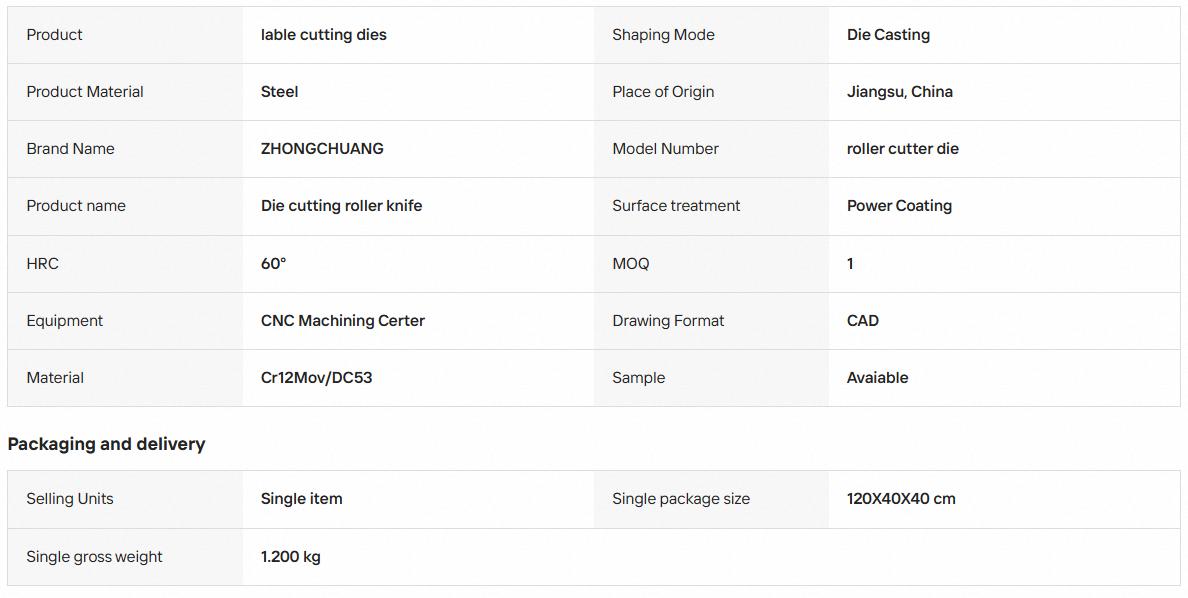Select the CNC Machining Certer value
This screenshot has height=598, width=1188.
[x=342, y=321]
